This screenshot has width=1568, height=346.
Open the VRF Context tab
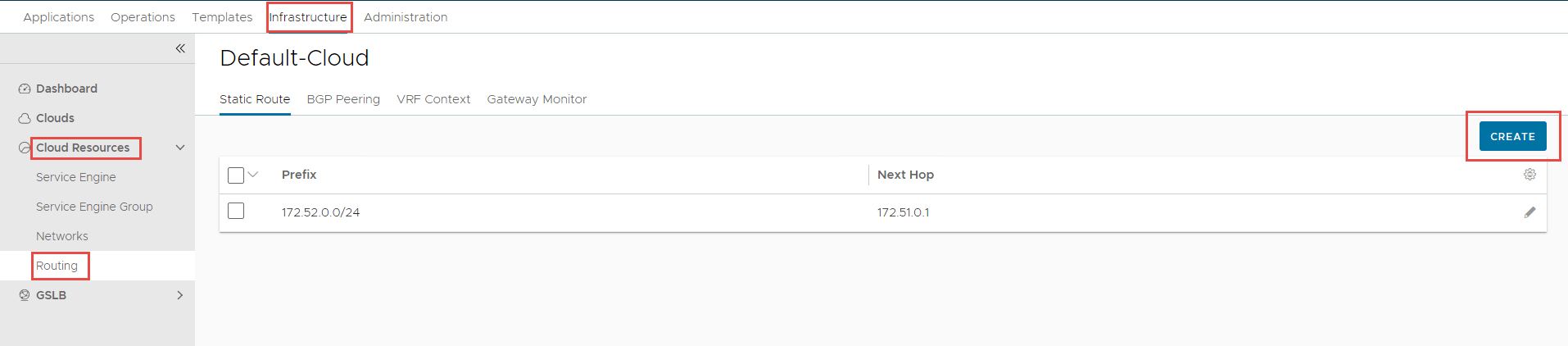pyautogui.click(x=433, y=99)
